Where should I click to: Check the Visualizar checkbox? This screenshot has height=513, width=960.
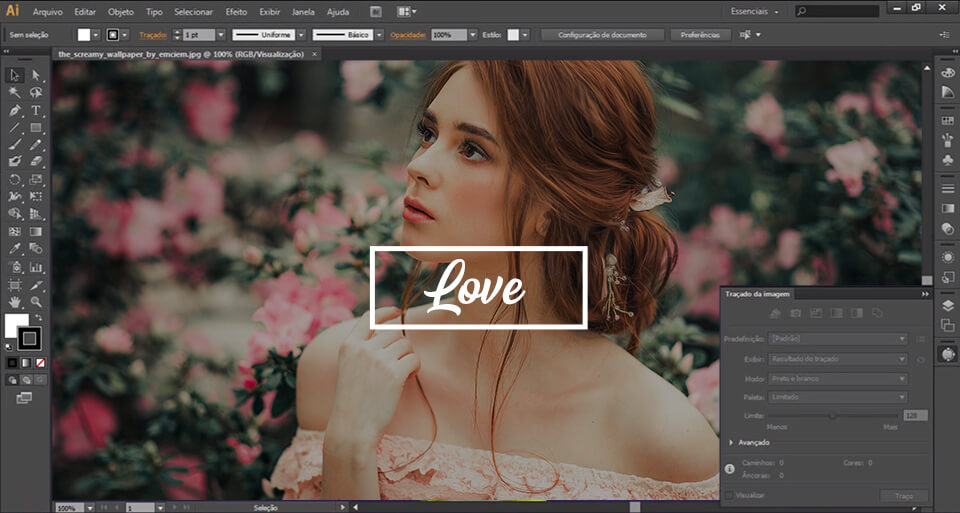pos(729,495)
